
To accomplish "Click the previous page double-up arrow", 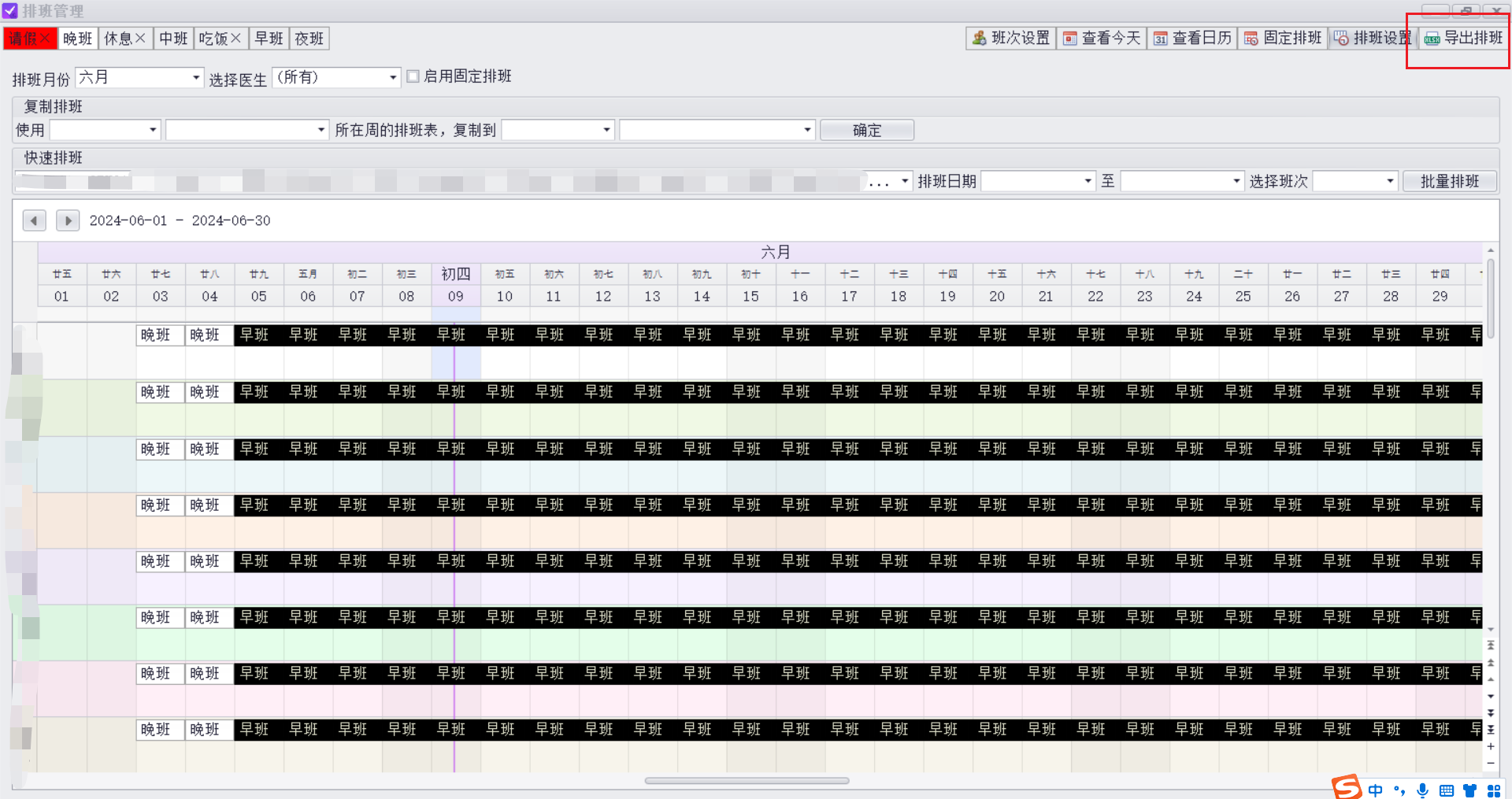I will tap(1490, 663).
